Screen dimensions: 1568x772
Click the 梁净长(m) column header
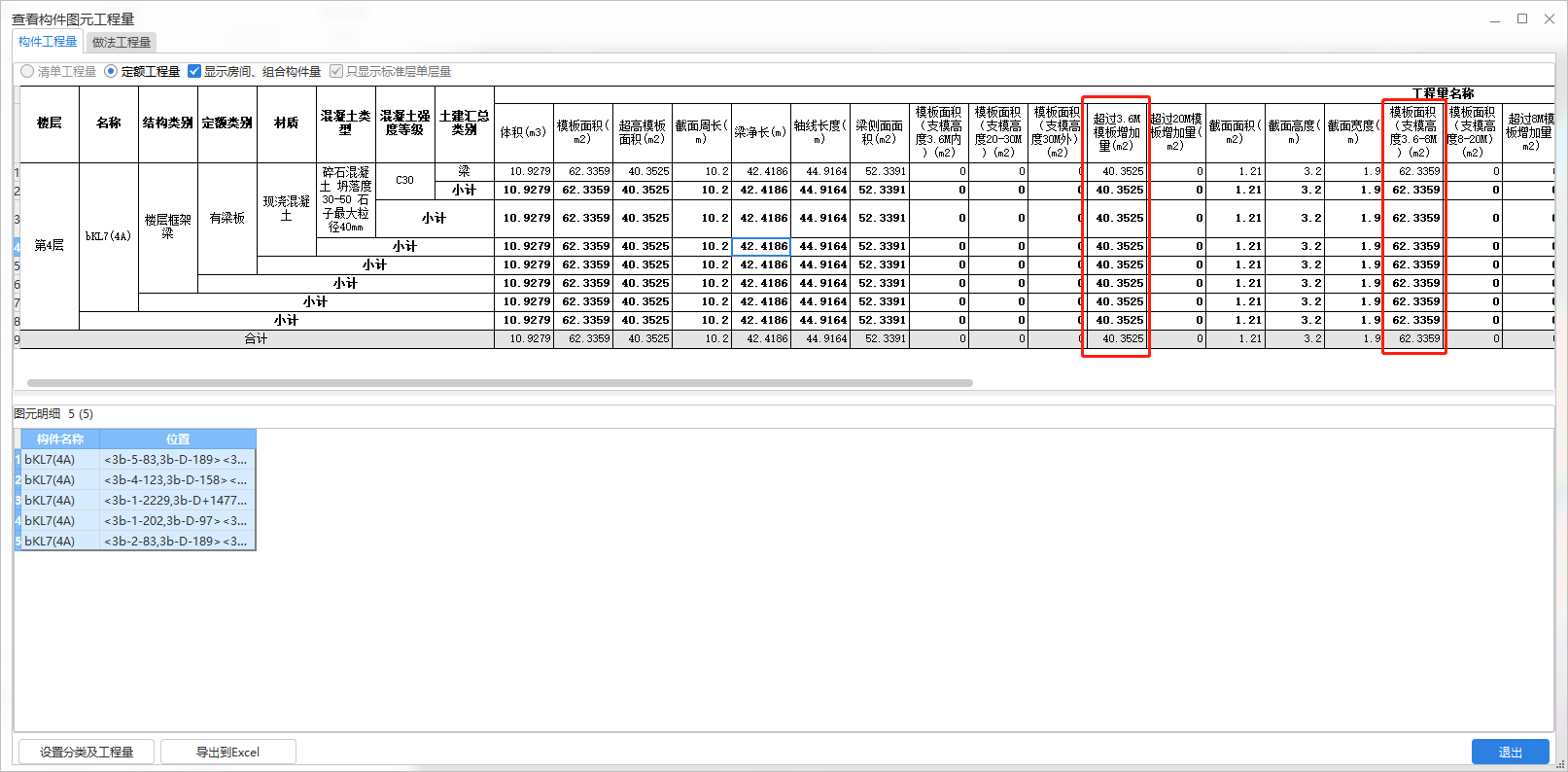coord(761,132)
